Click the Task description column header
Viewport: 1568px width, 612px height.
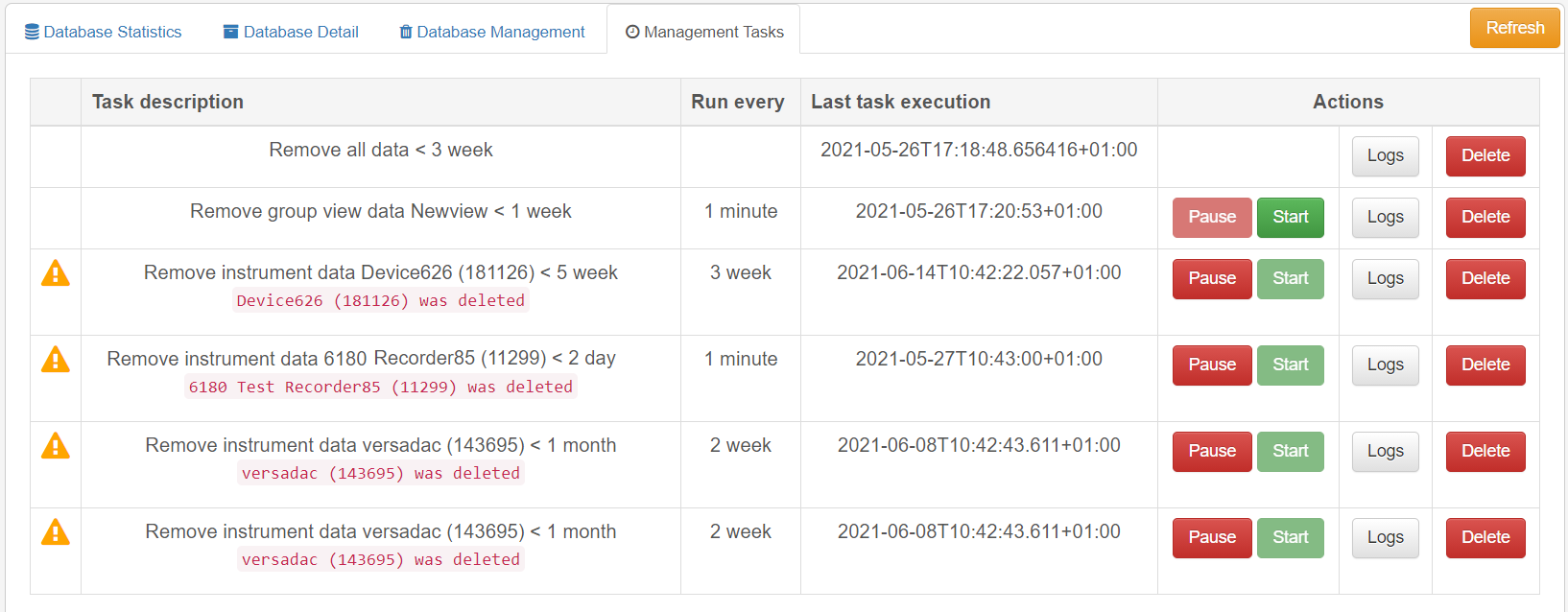(x=168, y=102)
